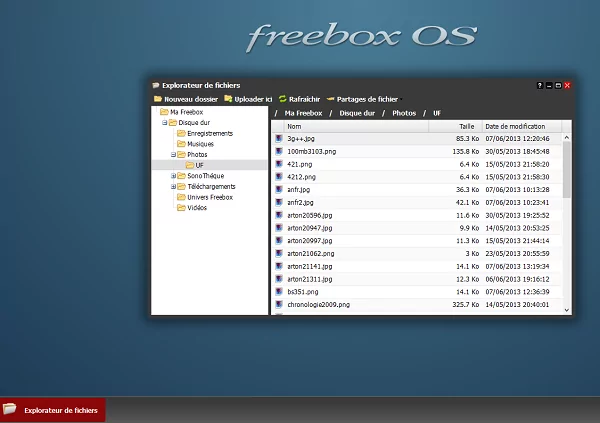The height and width of the screenshot is (423, 600).
Task: Click the help question mark icon
Action: (539, 86)
